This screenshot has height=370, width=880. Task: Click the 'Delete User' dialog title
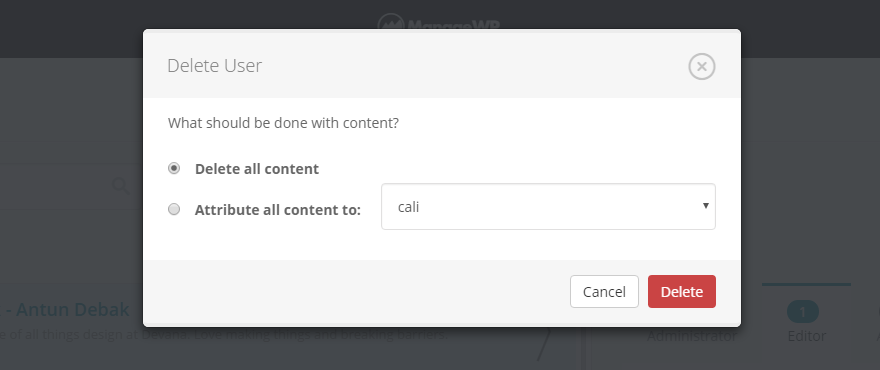pos(214,66)
